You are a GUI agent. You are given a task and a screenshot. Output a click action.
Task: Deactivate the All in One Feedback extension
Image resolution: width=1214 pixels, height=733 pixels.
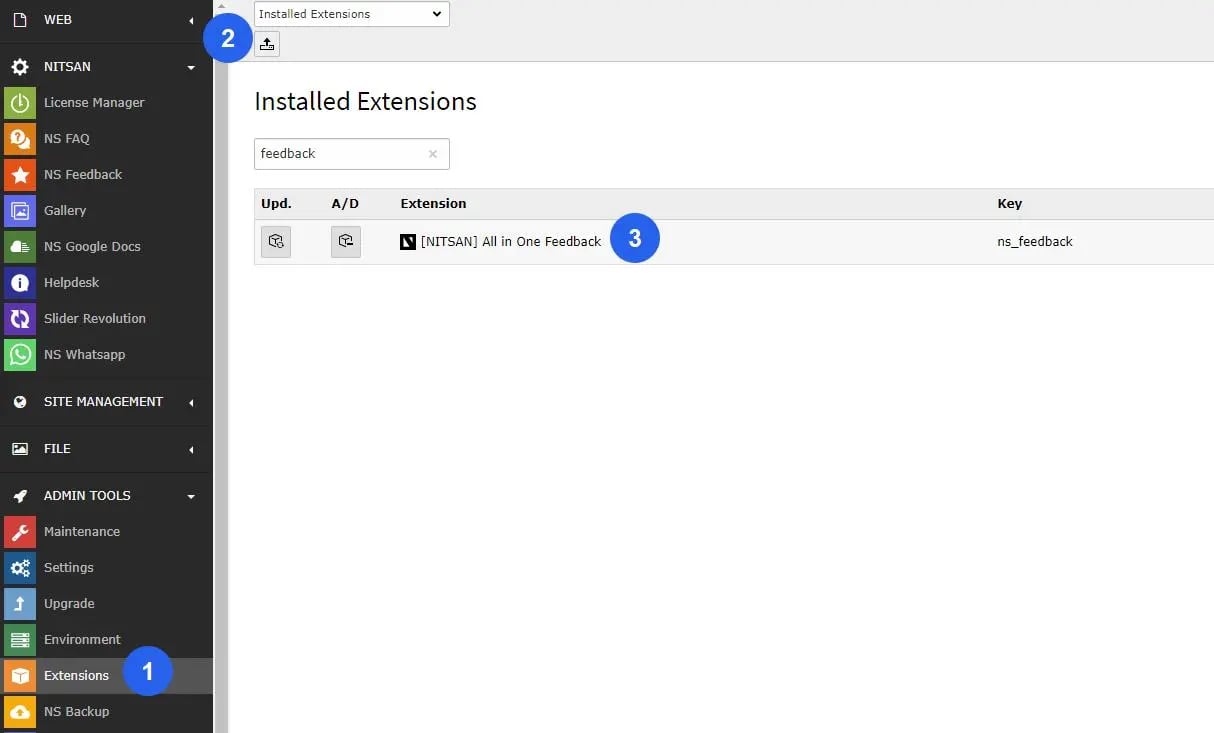[x=346, y=242]
